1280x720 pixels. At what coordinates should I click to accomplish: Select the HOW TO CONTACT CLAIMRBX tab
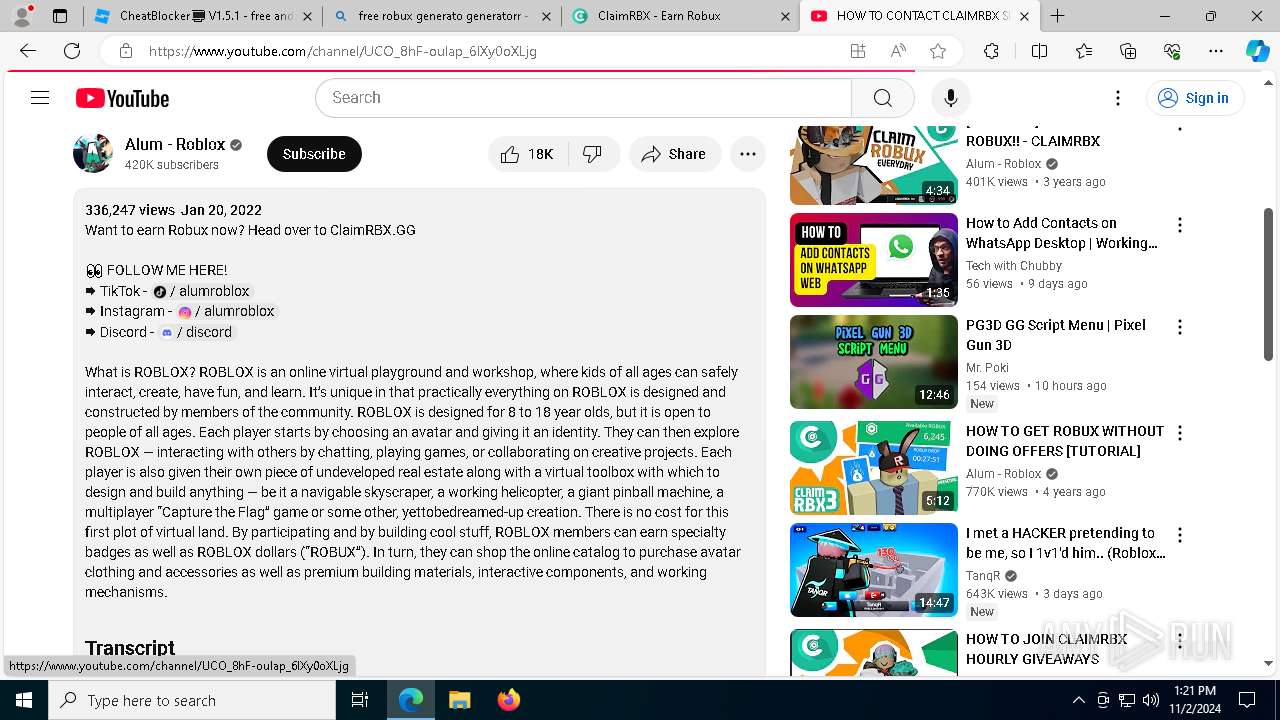click(x=920, y=16)
